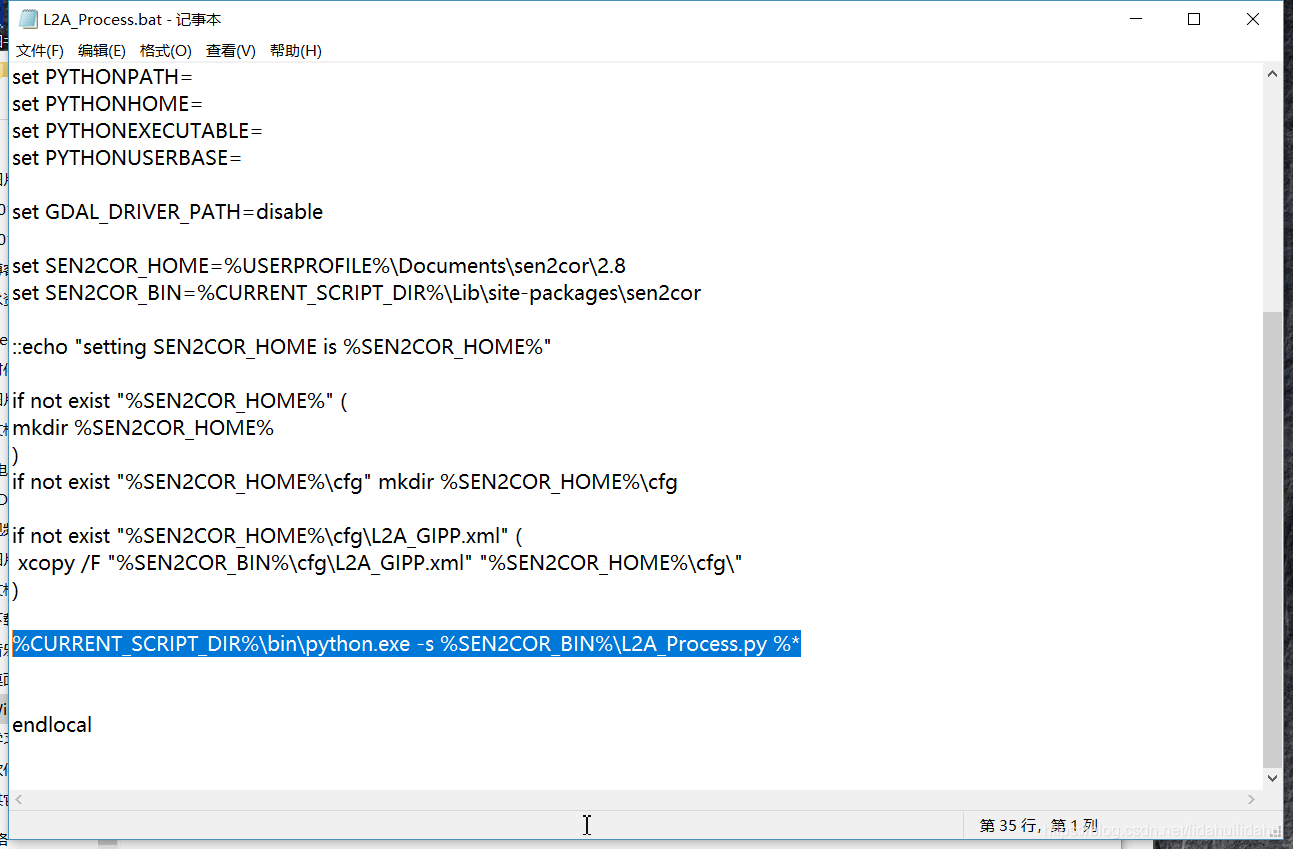
Task: Click the line setting SEN2COR_HOME path
Action: 319,266
